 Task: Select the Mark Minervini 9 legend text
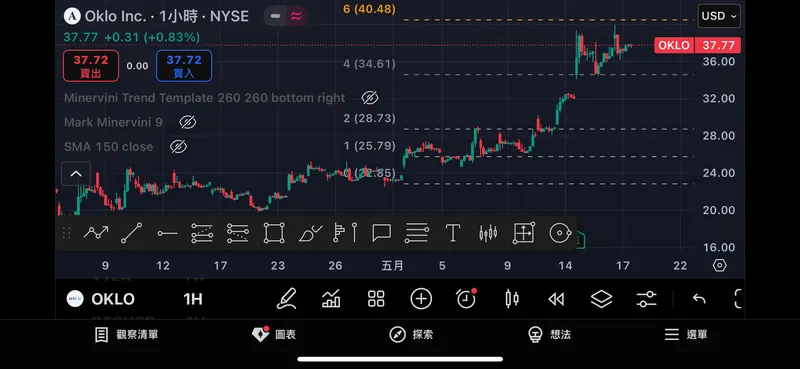(x=113, y=122)
